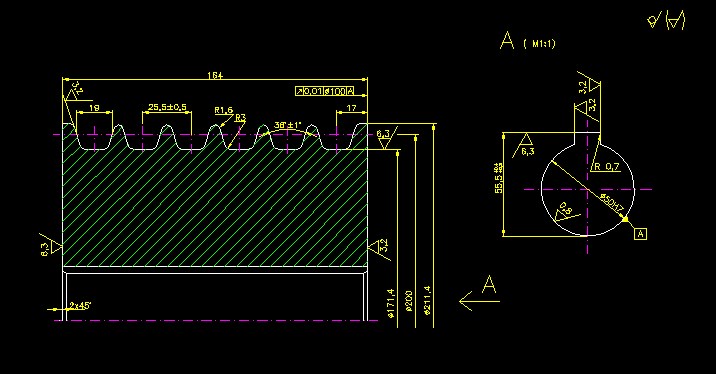Click the general surface finish symbol top right
716x374 pixels.
pos(667,21)
